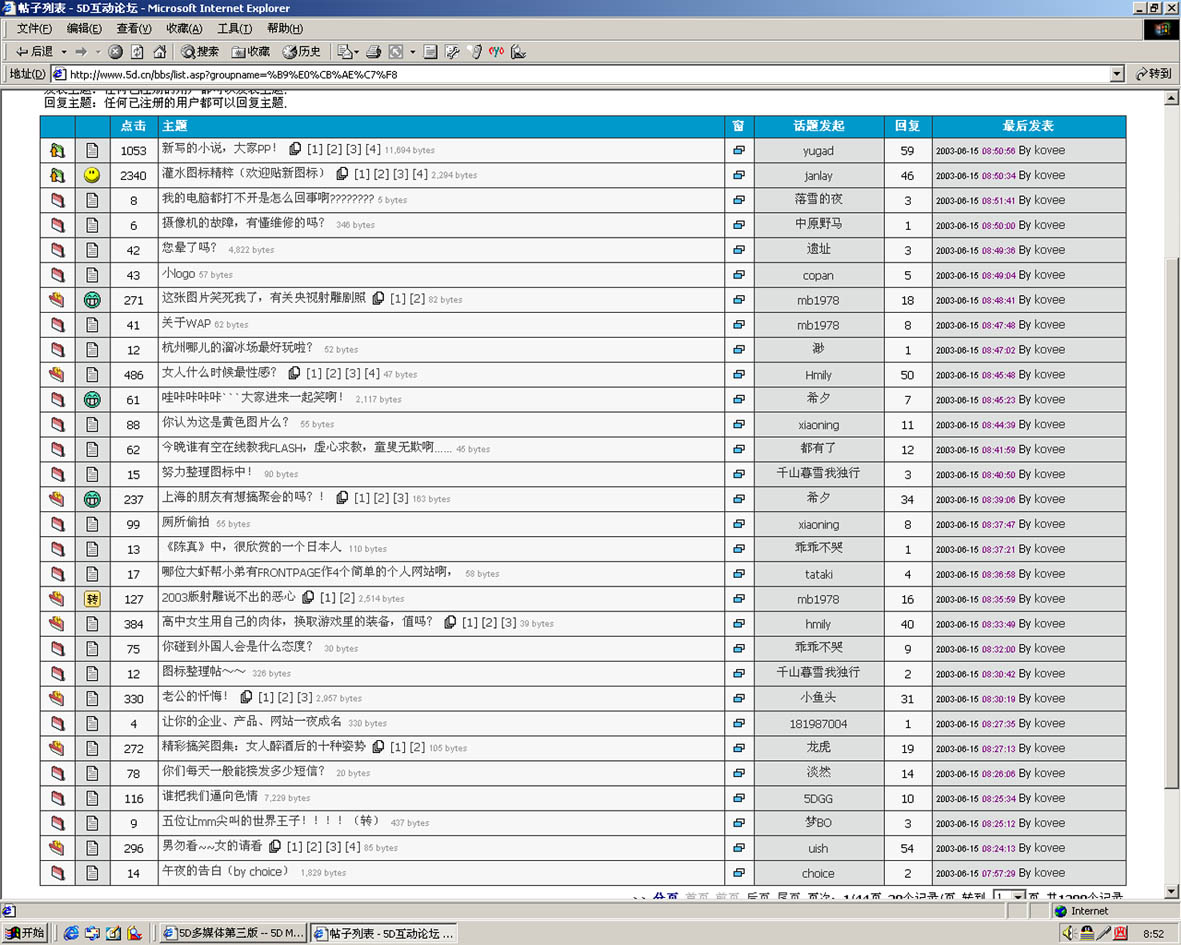Screen dimensions: 1181x945
Task: Click the document icon on '你认为这是黄色图片么？' row
Action: [x=92, y=424]
